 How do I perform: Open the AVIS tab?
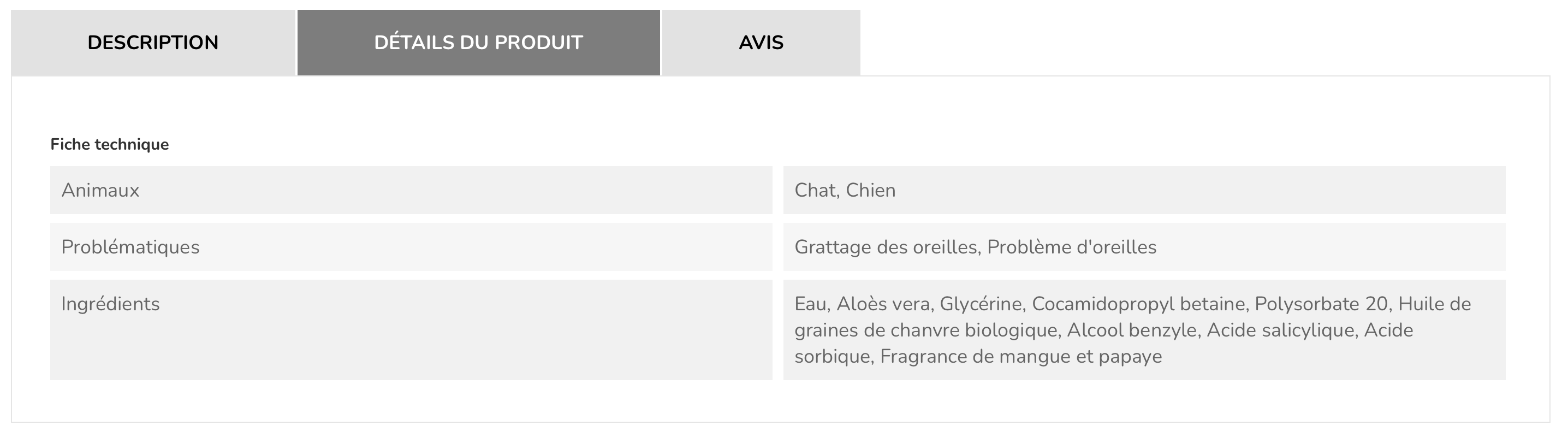point(761,43)
